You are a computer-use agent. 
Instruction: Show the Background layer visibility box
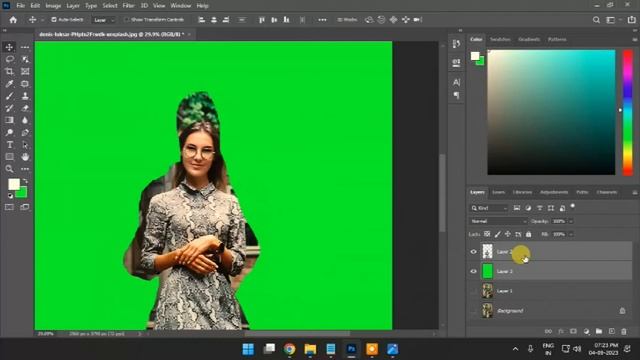(x=473, y=311)
